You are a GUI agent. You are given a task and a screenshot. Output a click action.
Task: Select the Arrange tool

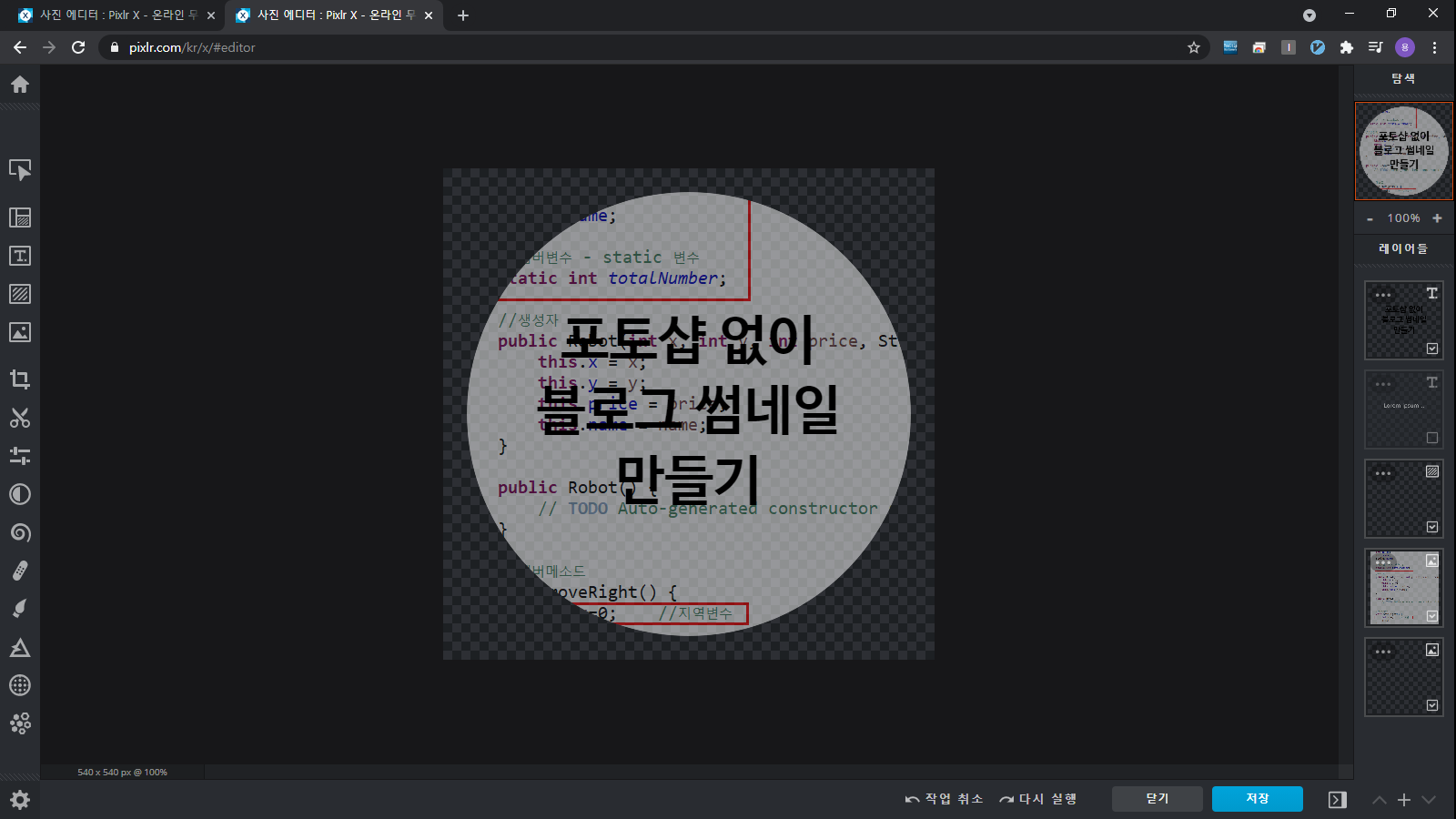click(x=20, y=170)
